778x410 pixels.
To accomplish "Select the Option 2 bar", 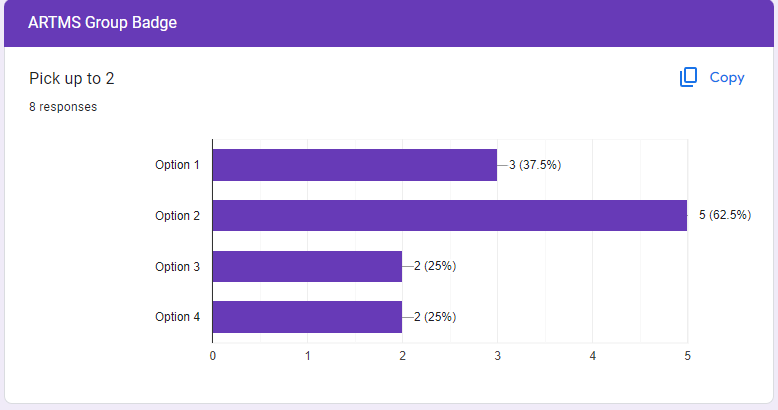I will pyautogui.click(x=450, y=215).
